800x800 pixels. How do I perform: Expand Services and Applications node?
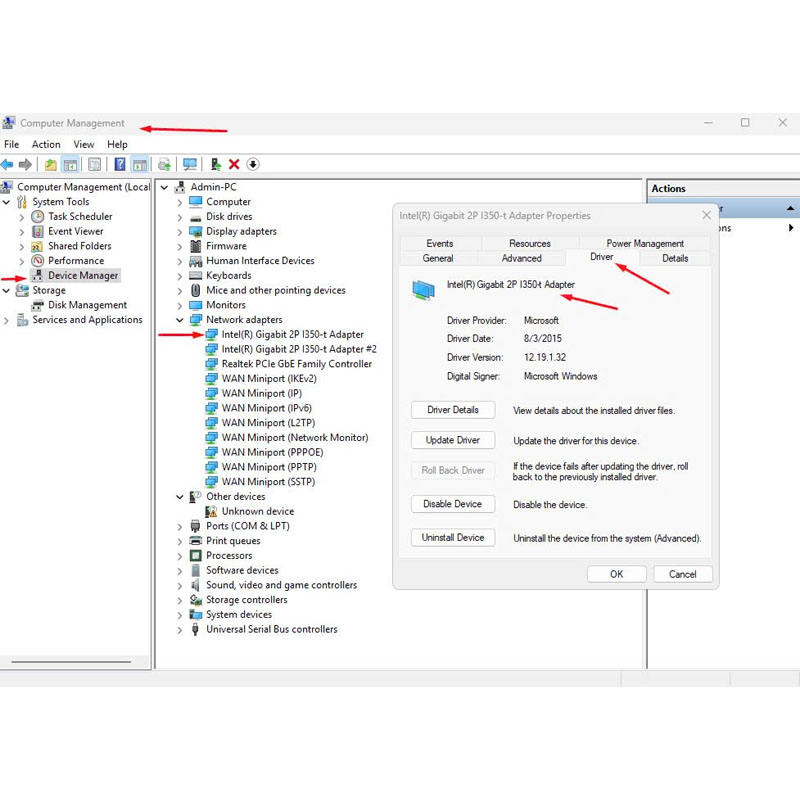coord(6,320)
